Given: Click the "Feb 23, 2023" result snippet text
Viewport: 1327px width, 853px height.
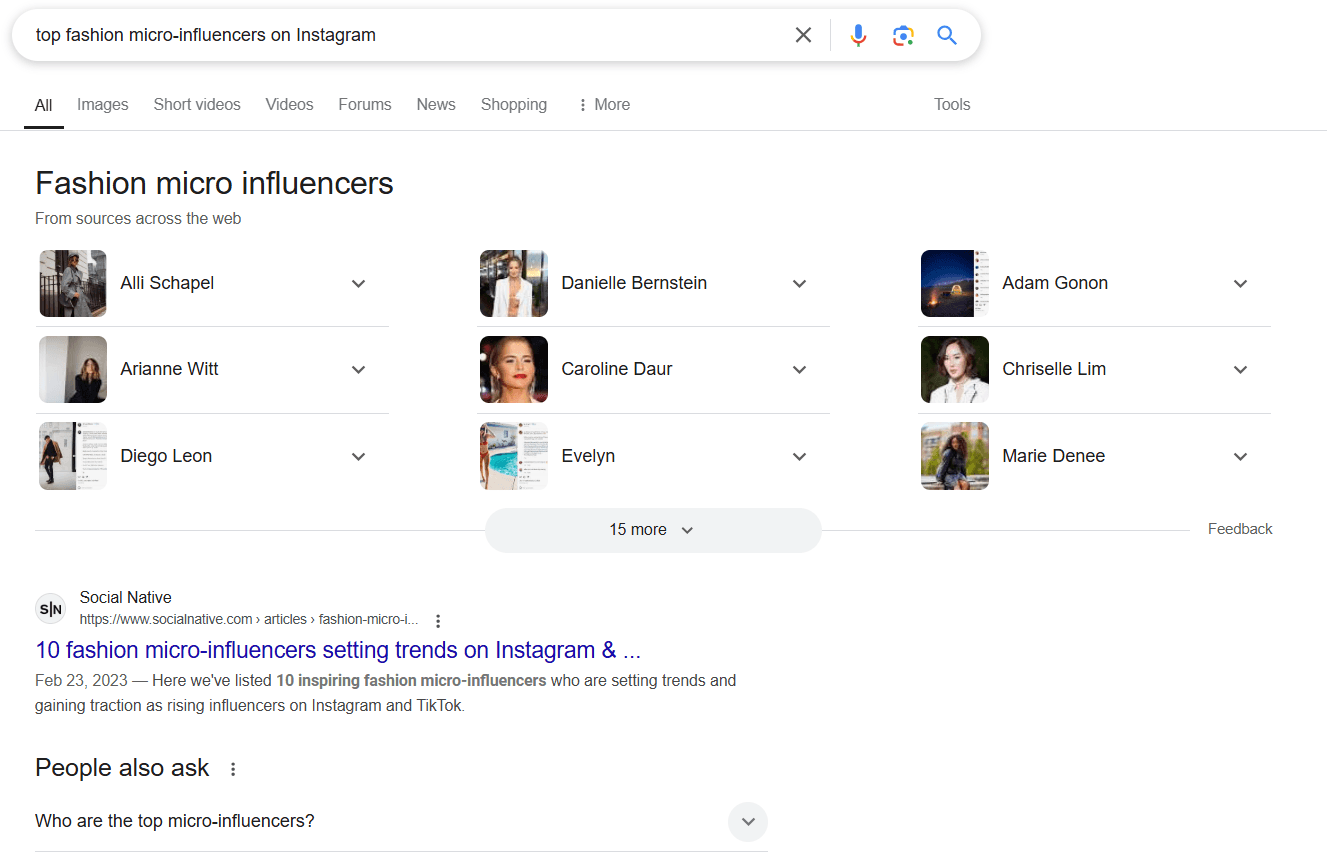Looking at the screenshot, I should (385, 693).
